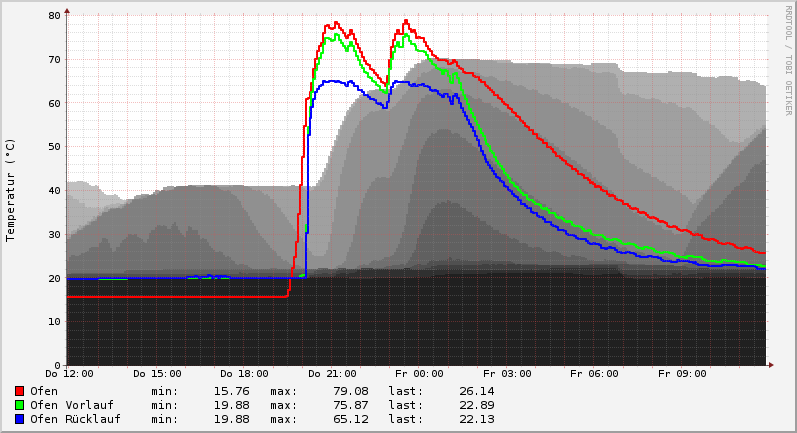Click the 80 label on the temperature axis
797x433 pixels.
[x=55, y=16]
